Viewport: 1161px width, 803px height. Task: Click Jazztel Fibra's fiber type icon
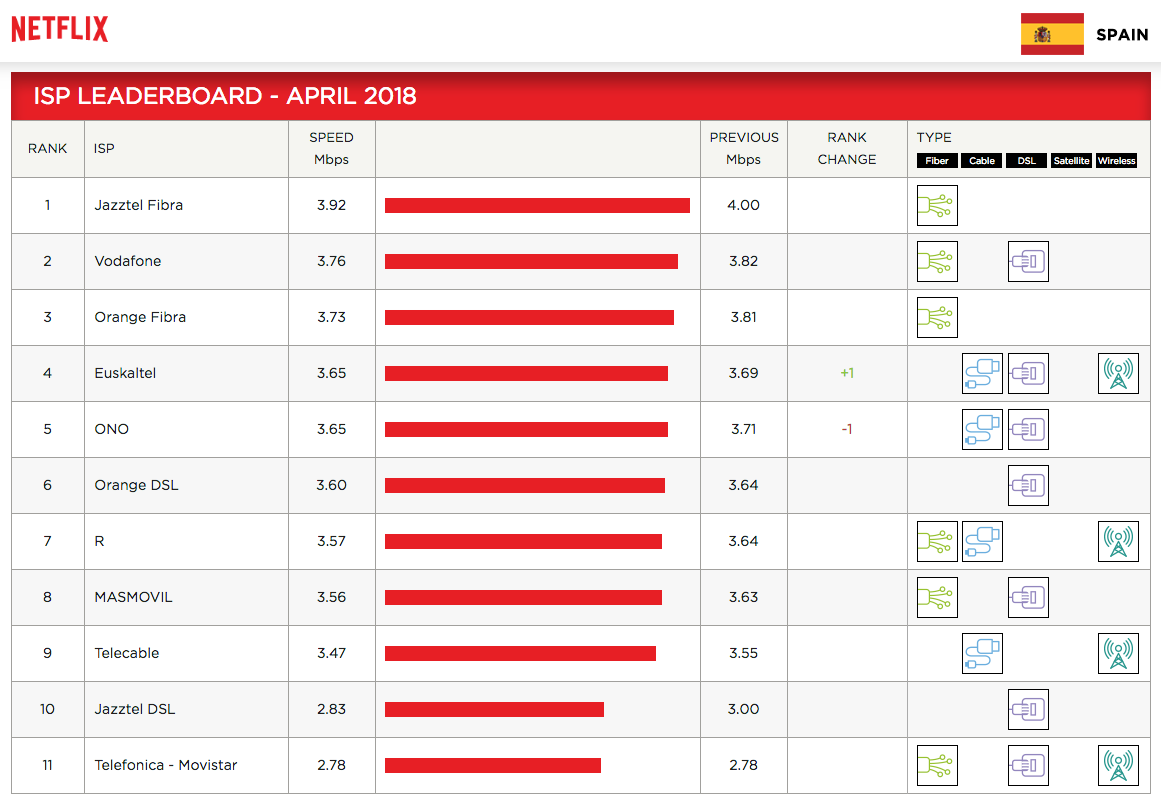coord(937,205)
